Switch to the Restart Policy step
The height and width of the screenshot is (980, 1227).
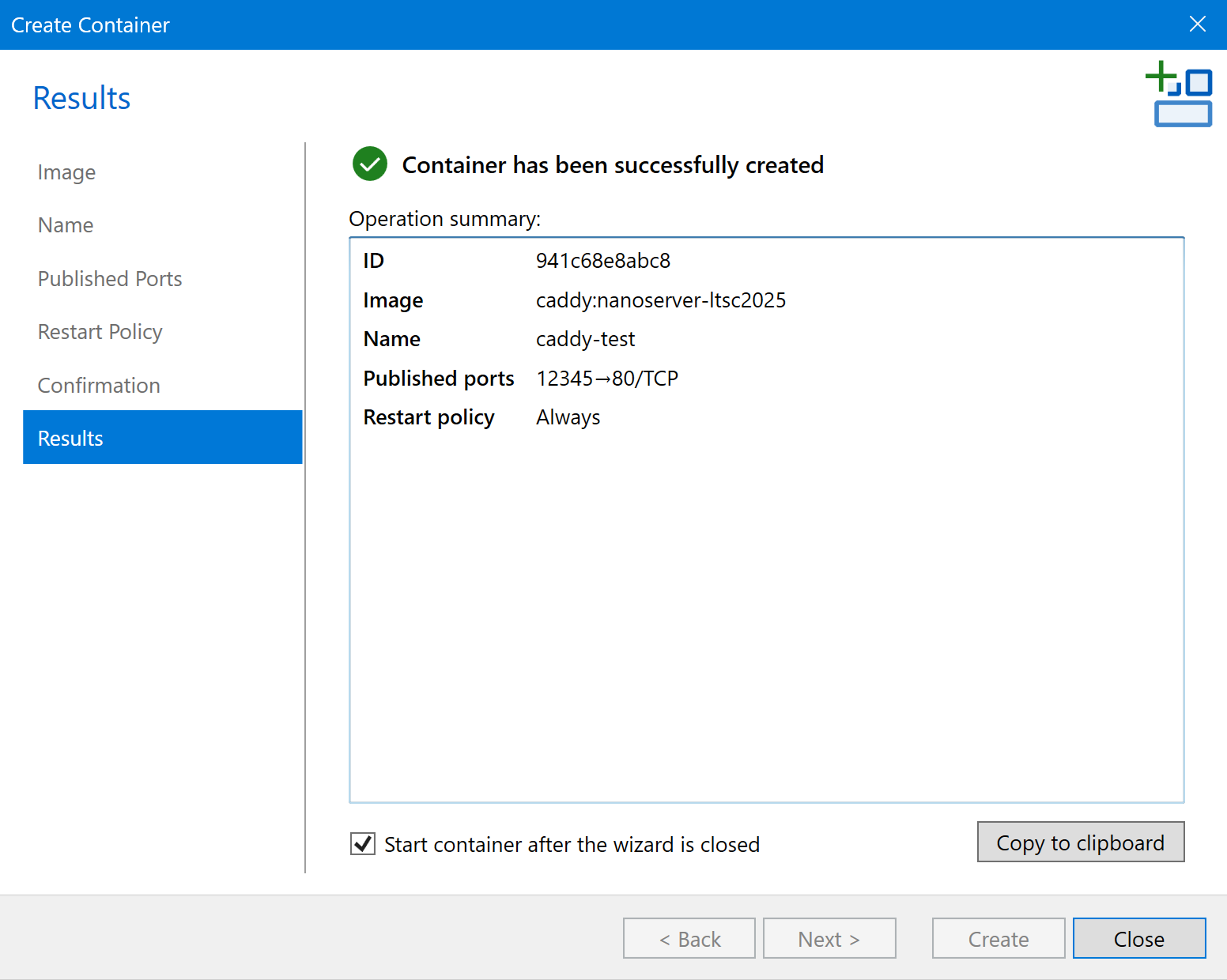click(x=100, y=332)
